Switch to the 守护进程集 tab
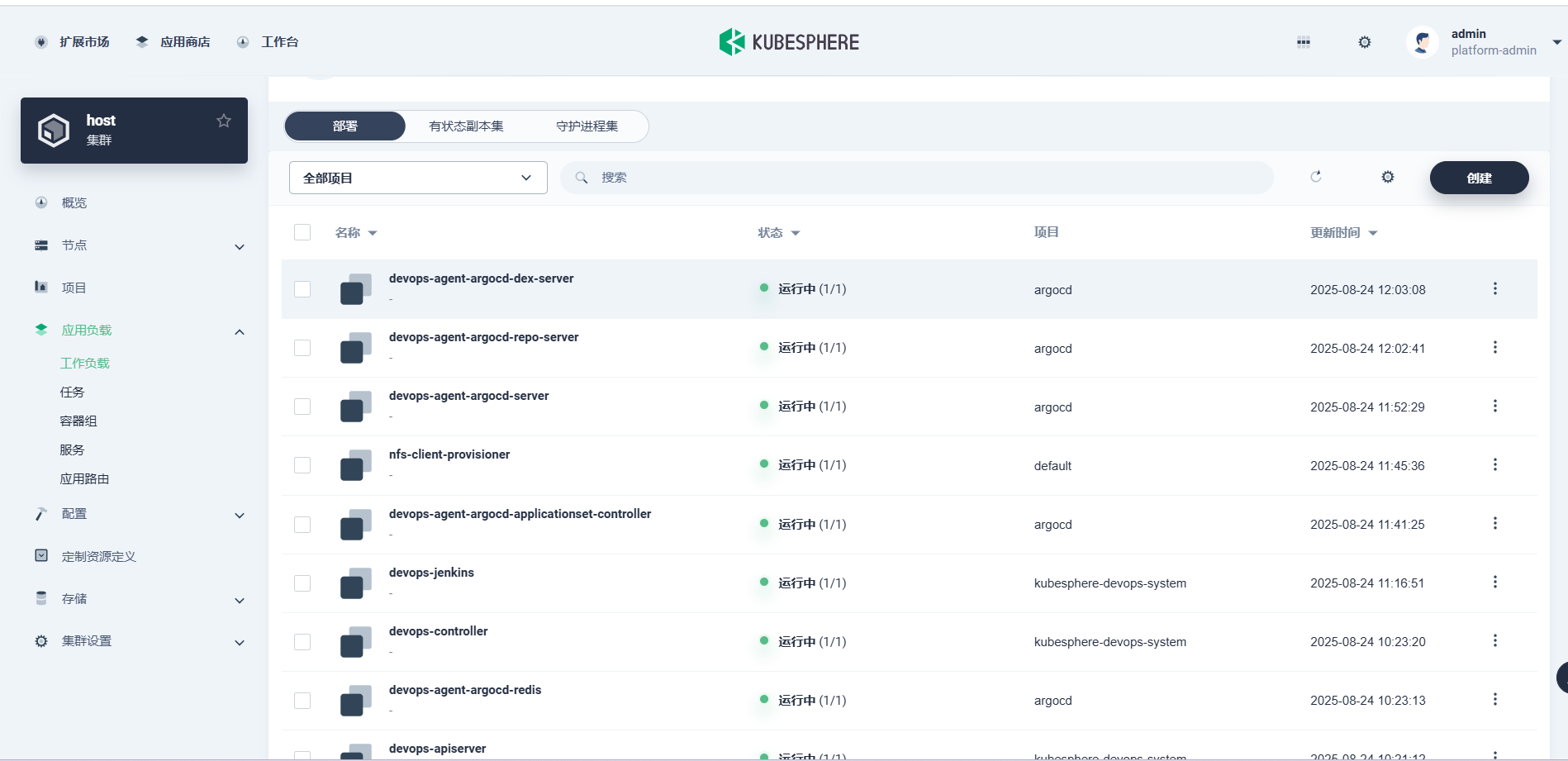This screenshot has height=761, width=1568. tap(587, 126)
